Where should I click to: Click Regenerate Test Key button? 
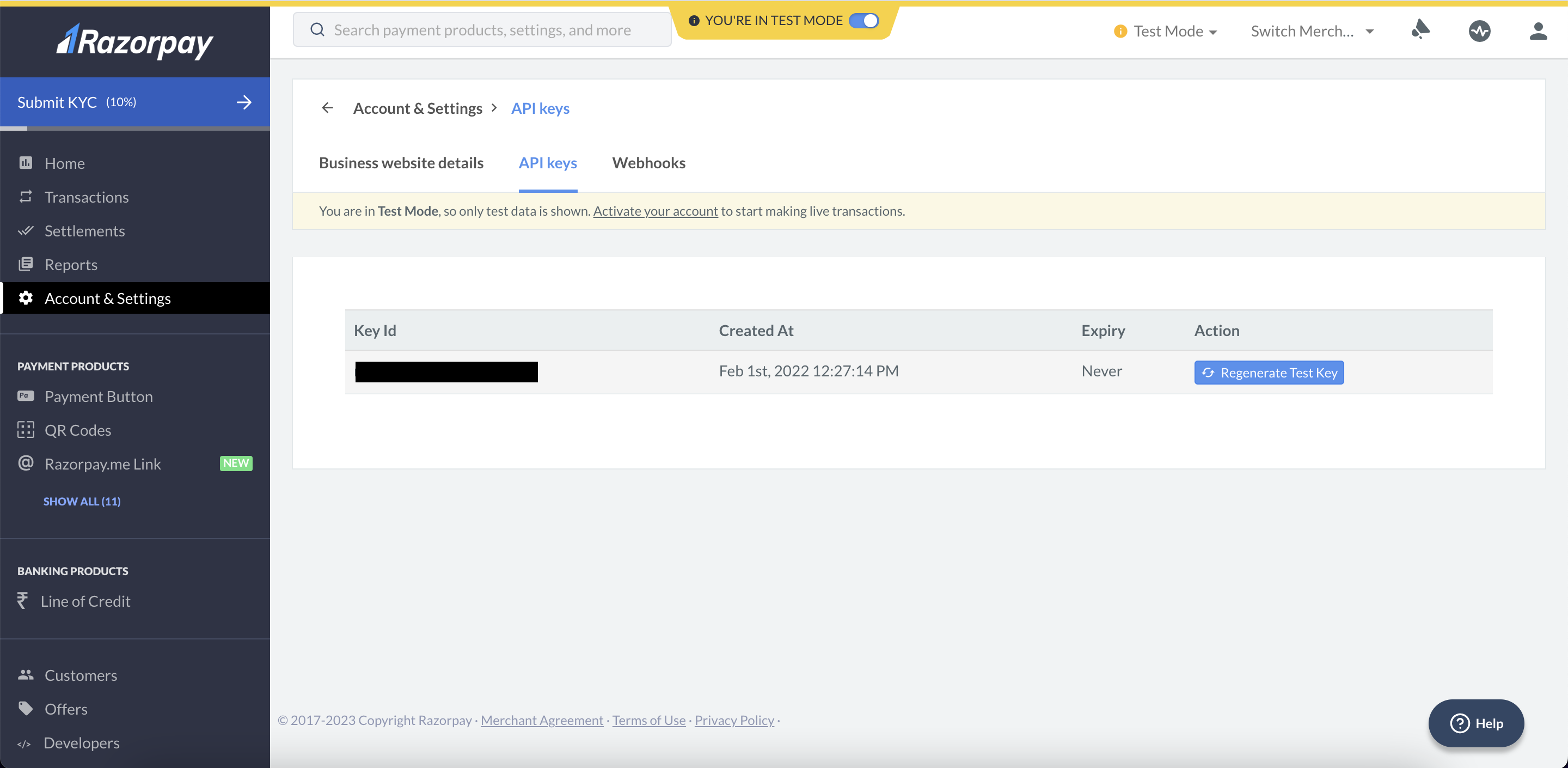1269,372
